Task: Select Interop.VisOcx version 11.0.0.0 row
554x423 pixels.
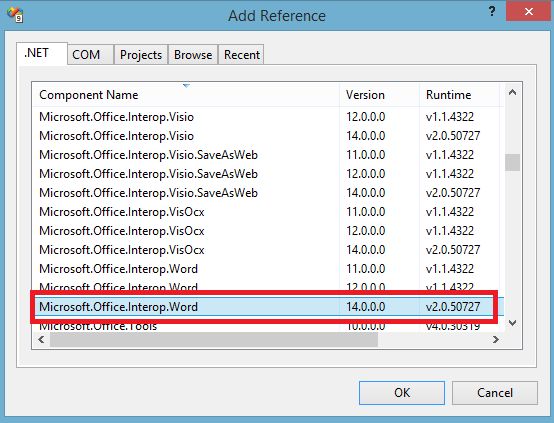Action: pos(268,212)
